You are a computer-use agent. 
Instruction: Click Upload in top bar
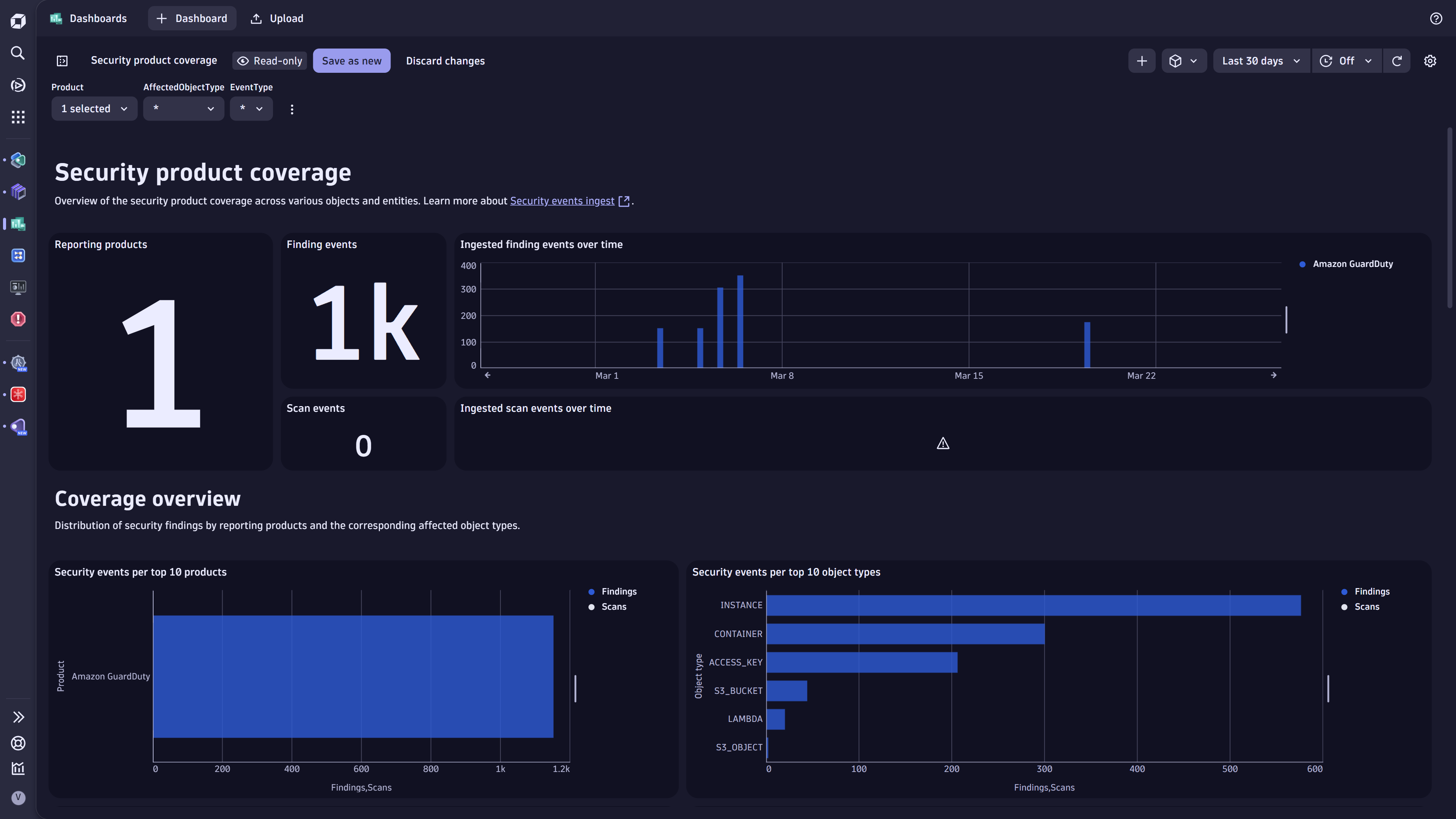pos(277,19)
